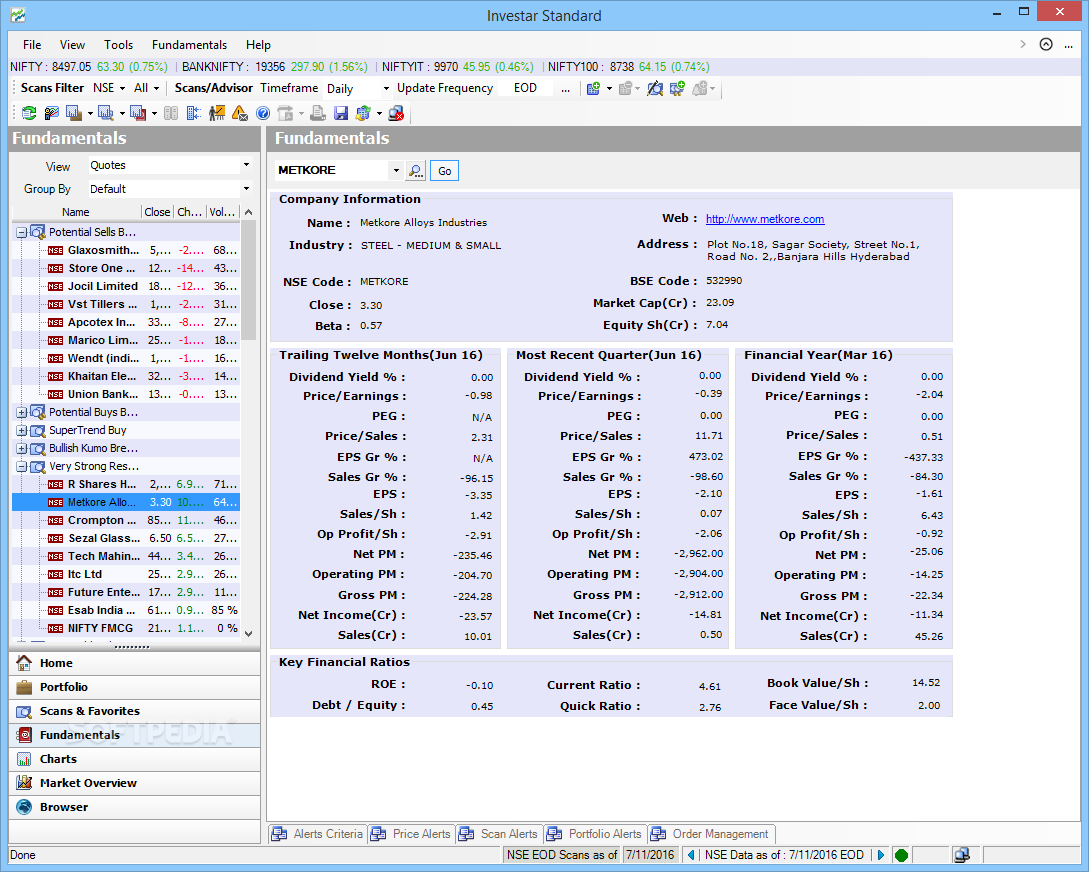
Task: Open the File menu
Action: coord(32,44)
